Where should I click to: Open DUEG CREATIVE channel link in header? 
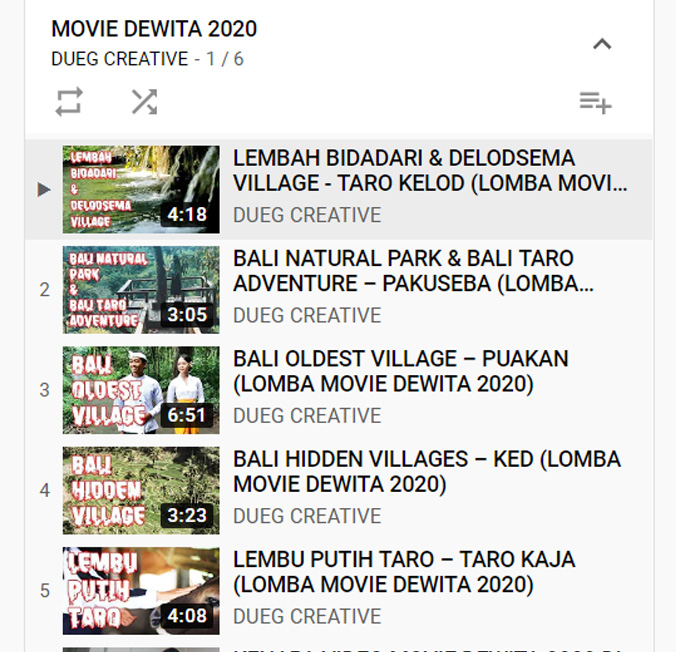(119, 59)
